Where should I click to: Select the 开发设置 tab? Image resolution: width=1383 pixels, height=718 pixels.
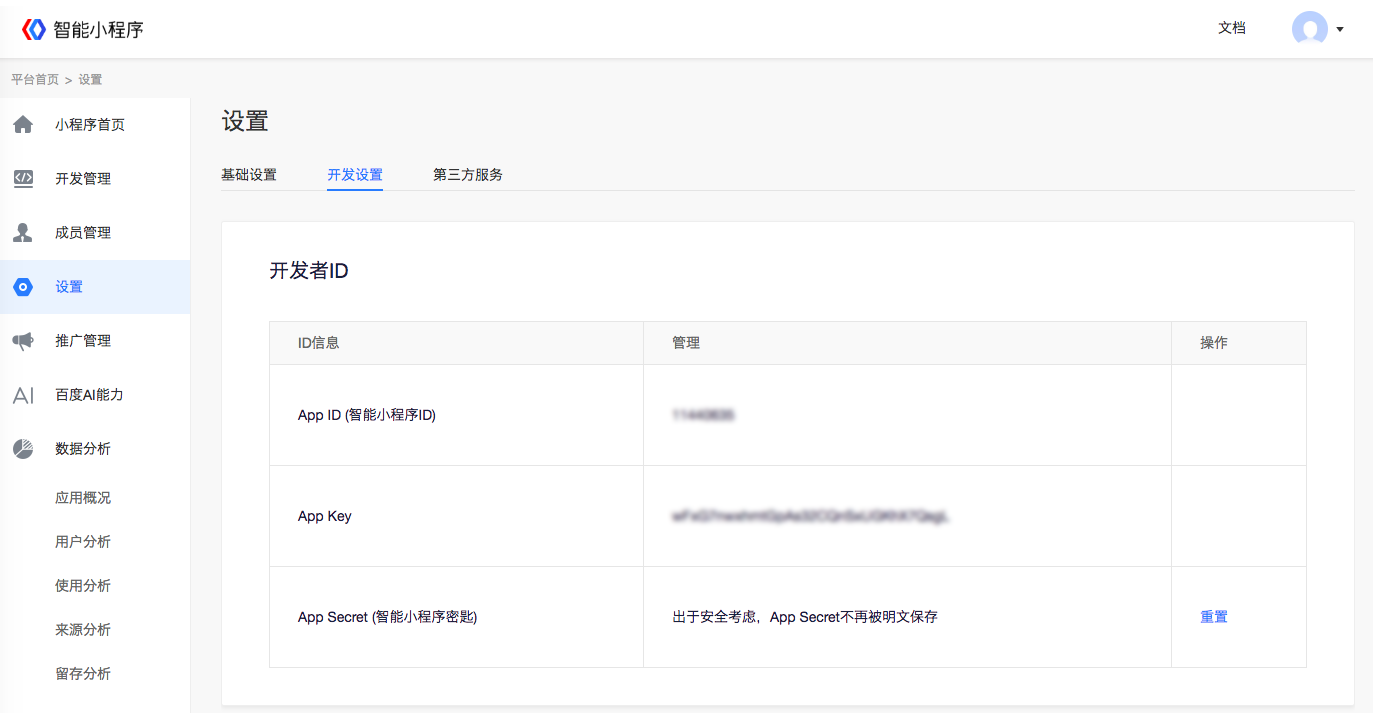[355, 175]
